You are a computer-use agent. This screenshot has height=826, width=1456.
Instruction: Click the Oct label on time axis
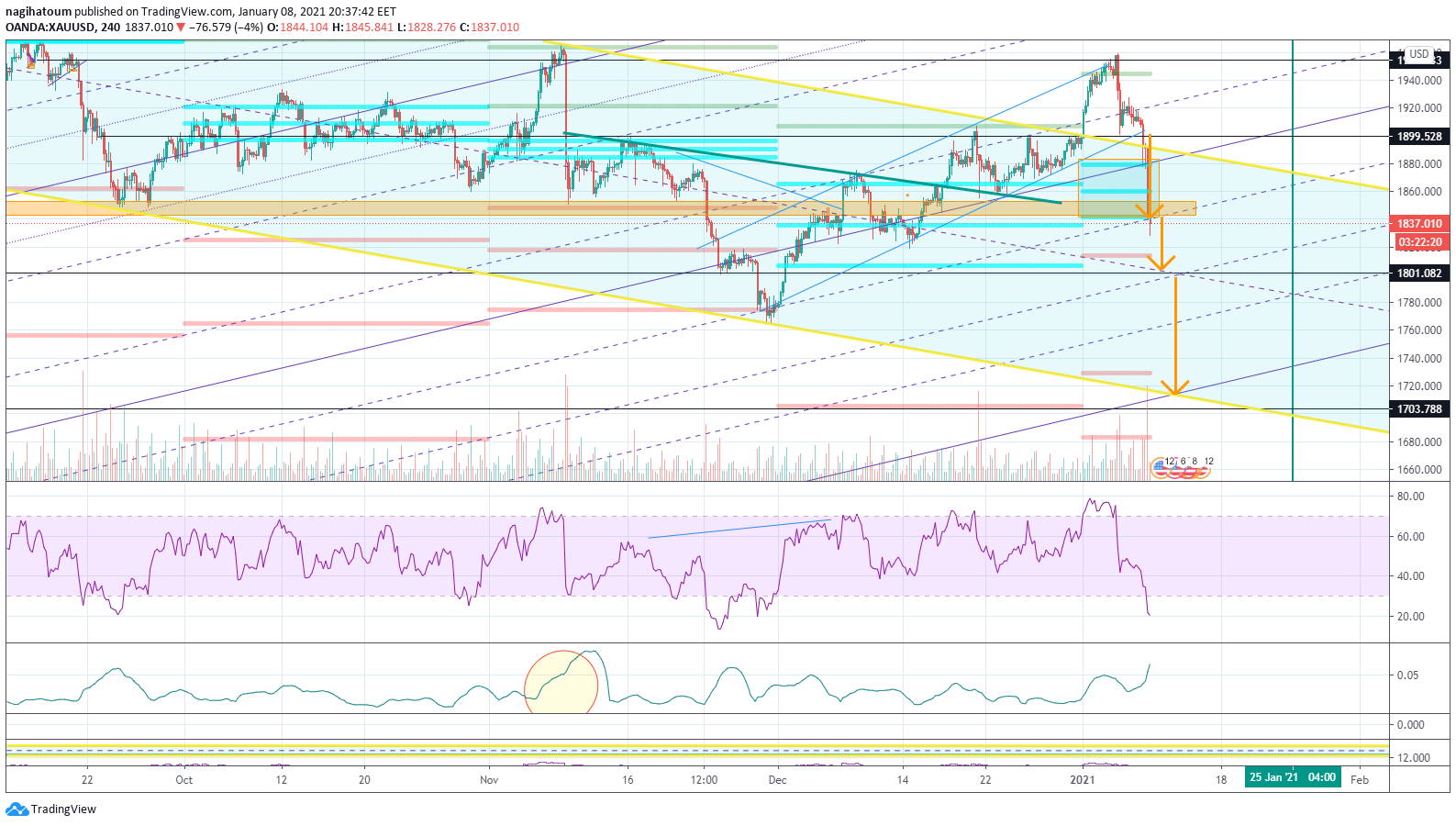(184, 780)
